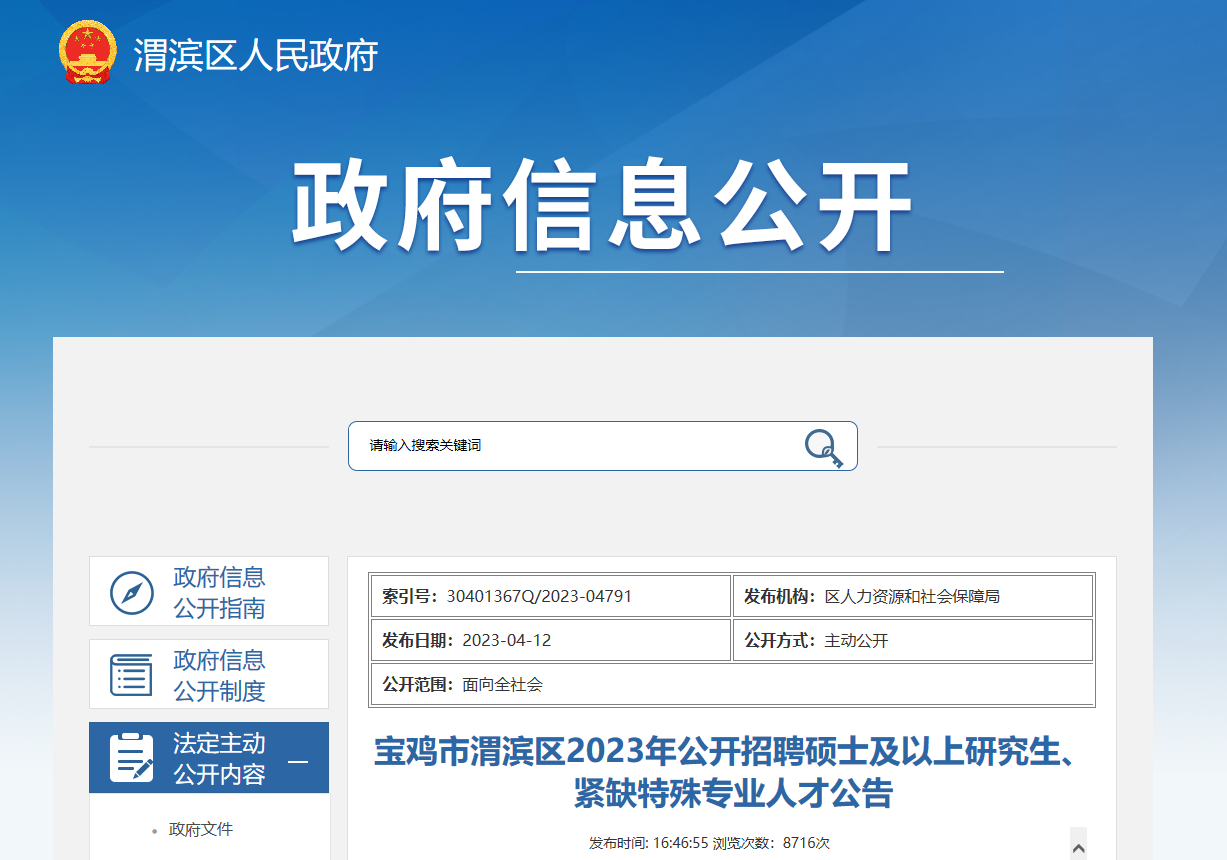Click the 政府信息公开 banner heading
Image resolution: width=1227 pixels, height=860 pixels.
[601, 206]
